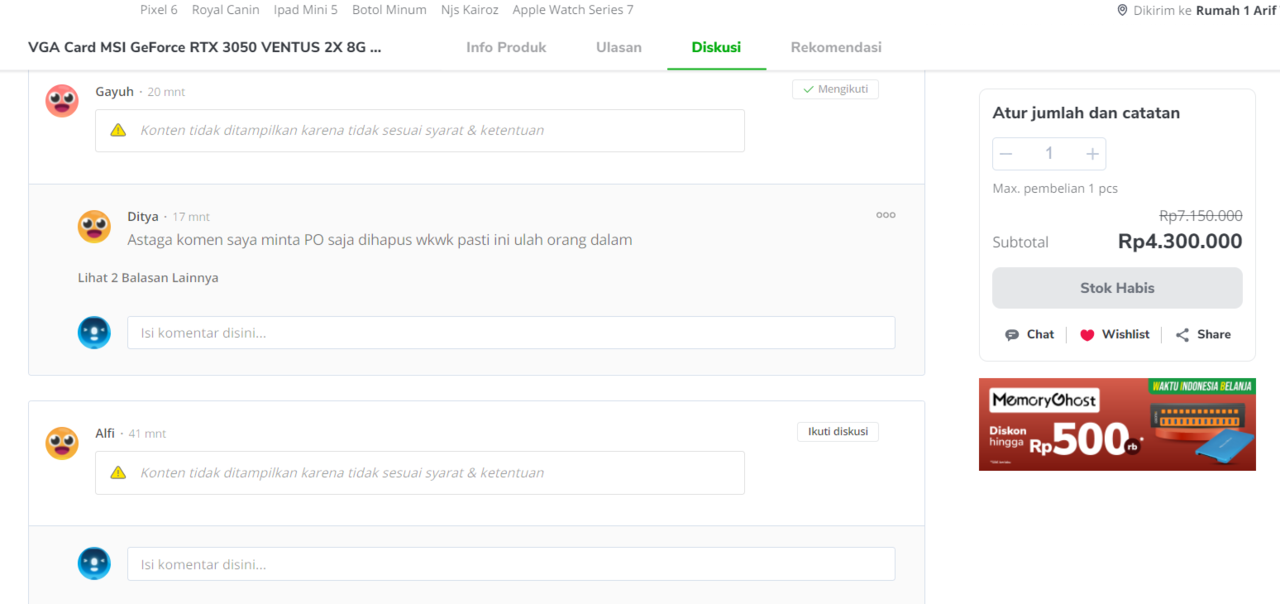Increase quantity with the plus button
1280x604 pixels.
(x=1092, y=154)
